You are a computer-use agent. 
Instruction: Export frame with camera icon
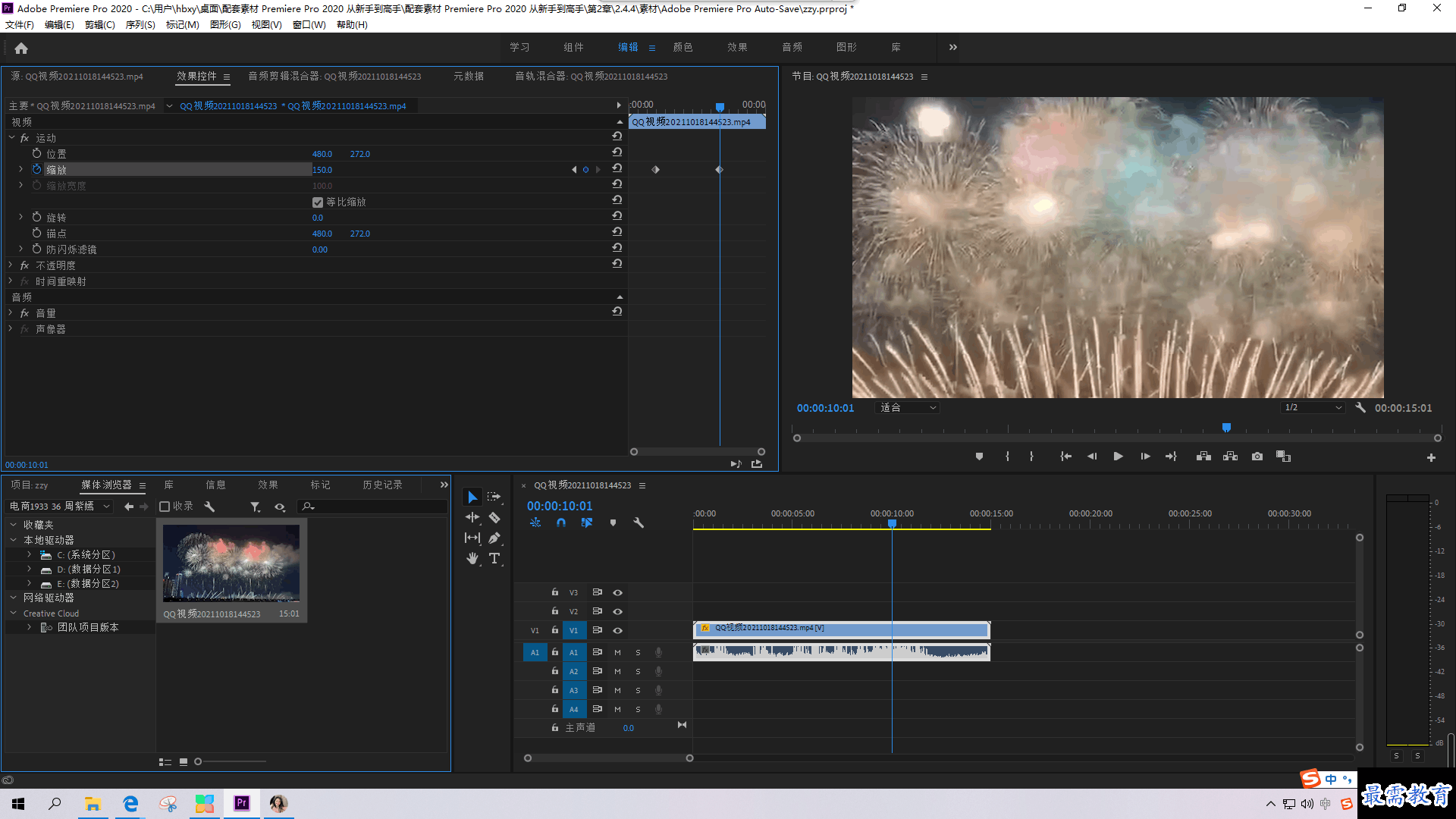1257,457
